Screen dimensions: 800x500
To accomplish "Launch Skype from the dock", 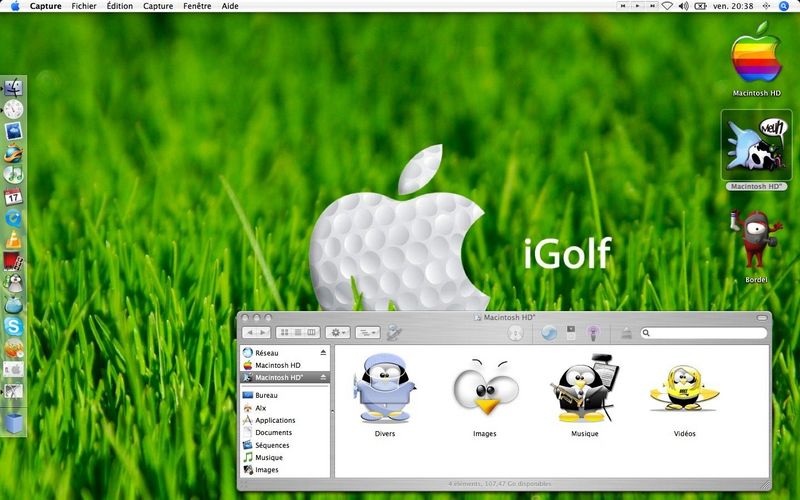I will [x=13, y=326].
